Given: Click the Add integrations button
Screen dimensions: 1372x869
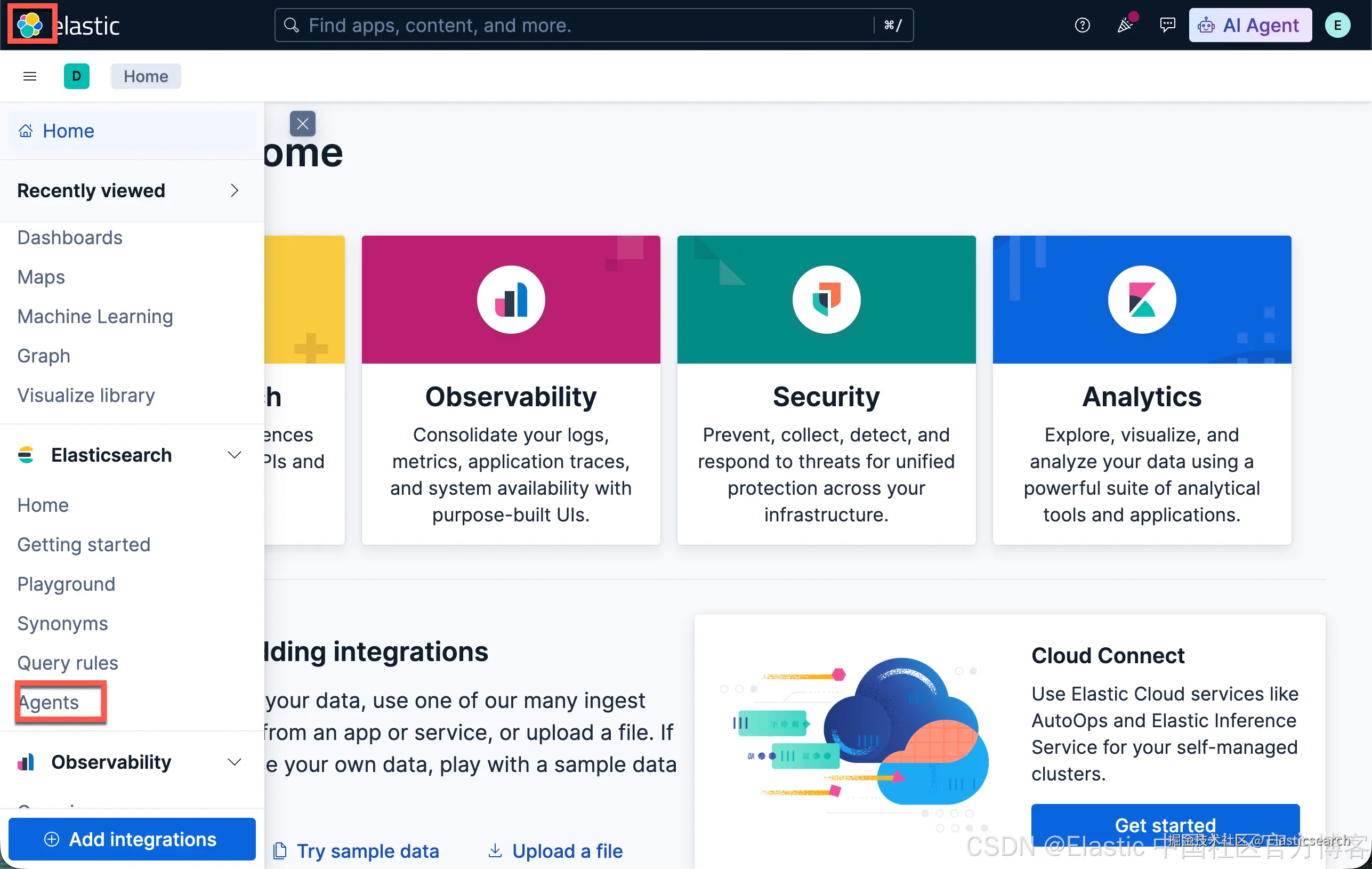Looking at the screenshot, I should pos(132,839).
